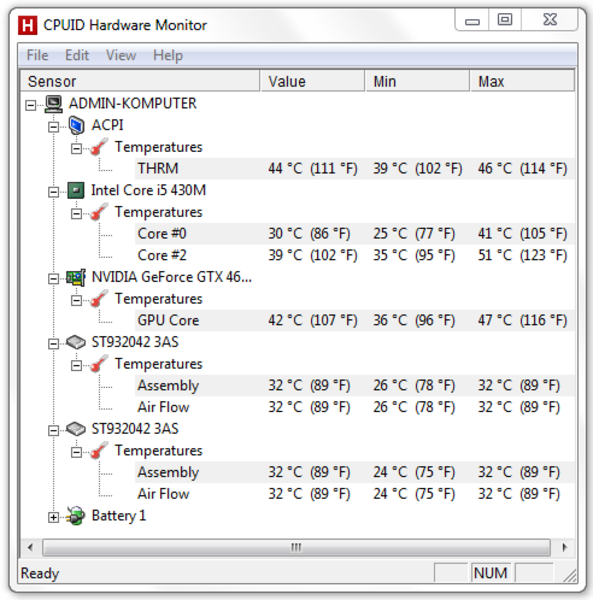Viewport: 593px width, 600px height.
Task: Open the File menu
Action: [37, 55]
